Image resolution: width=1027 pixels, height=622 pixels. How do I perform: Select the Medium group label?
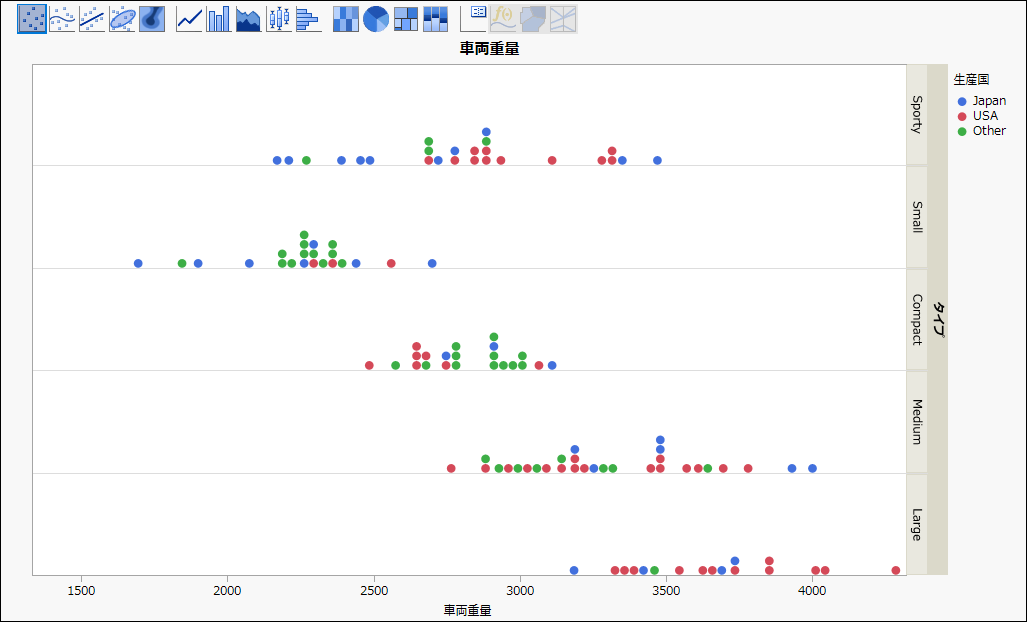pyautogui.click(x=917, y=422)
